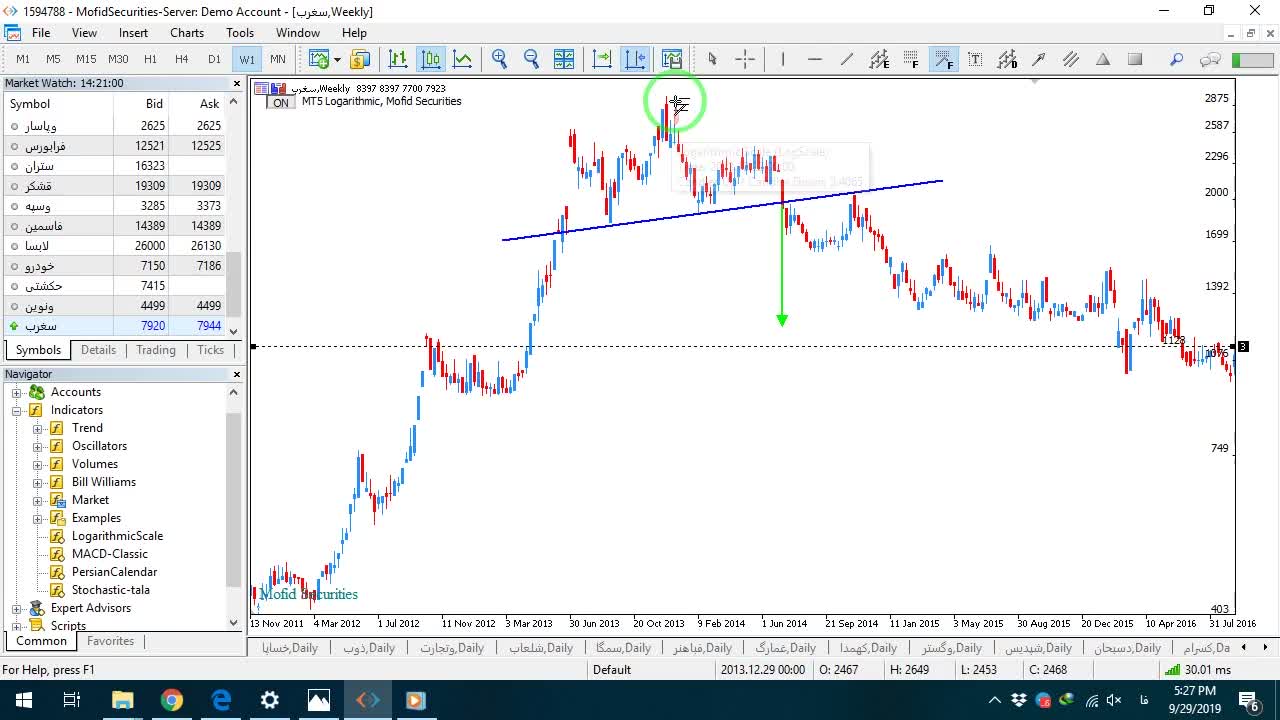Select the PersianCalendar indicator
The width and height of the screenshot is (1280, 720).
pos(114,572)
